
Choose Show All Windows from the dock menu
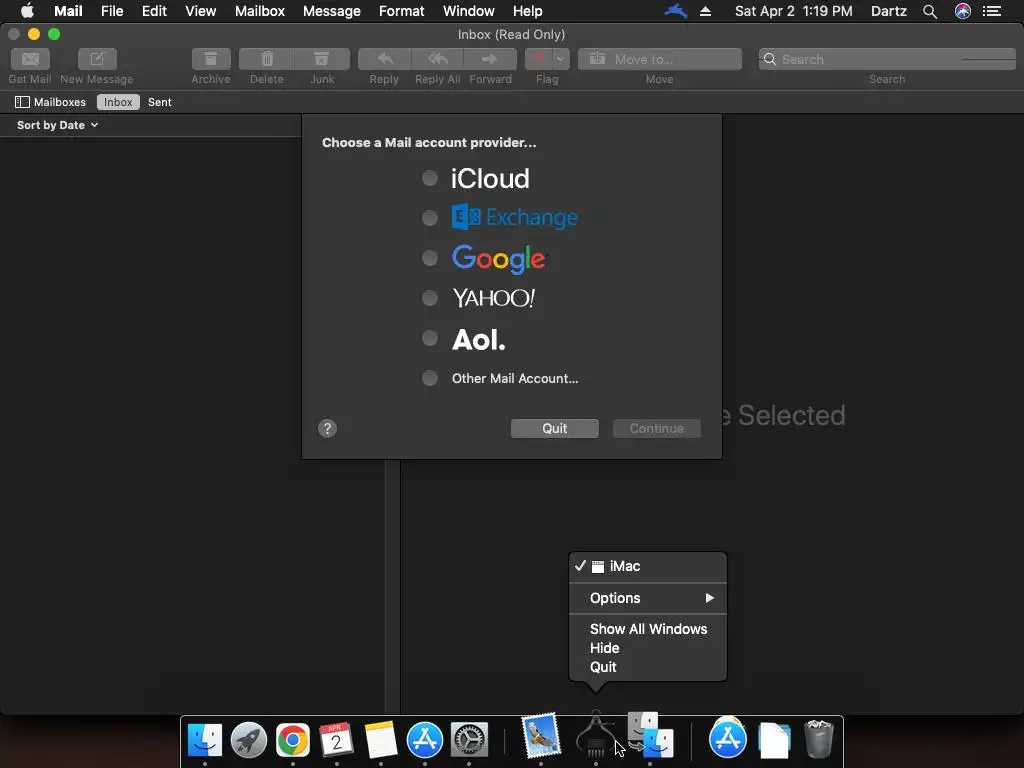coord(648,629)
